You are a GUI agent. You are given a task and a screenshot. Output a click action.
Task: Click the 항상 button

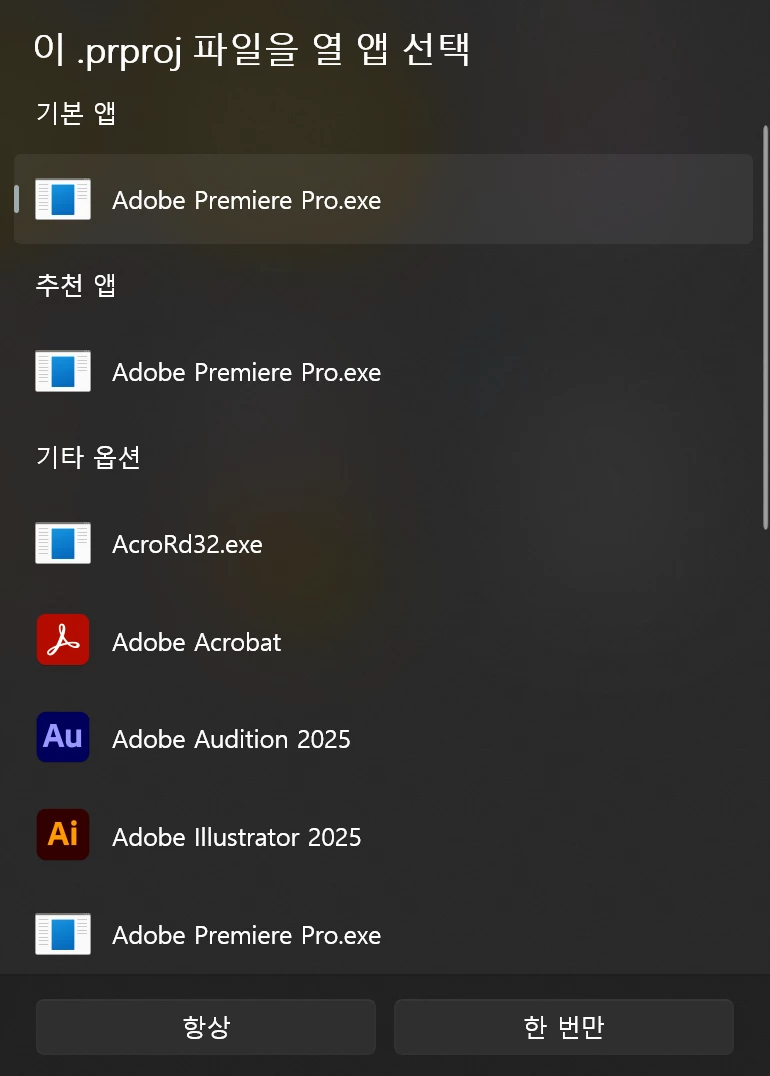(x=206, y=1027)
